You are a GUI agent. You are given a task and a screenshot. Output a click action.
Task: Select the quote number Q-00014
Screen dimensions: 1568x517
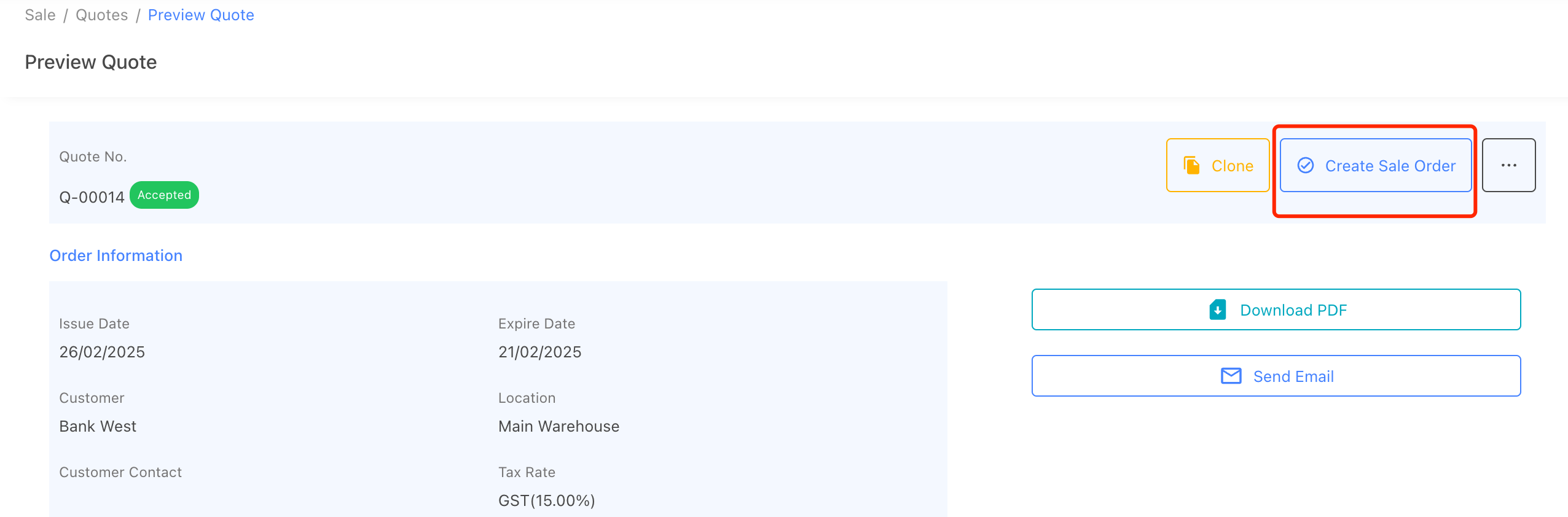click(x=92, y=197)
